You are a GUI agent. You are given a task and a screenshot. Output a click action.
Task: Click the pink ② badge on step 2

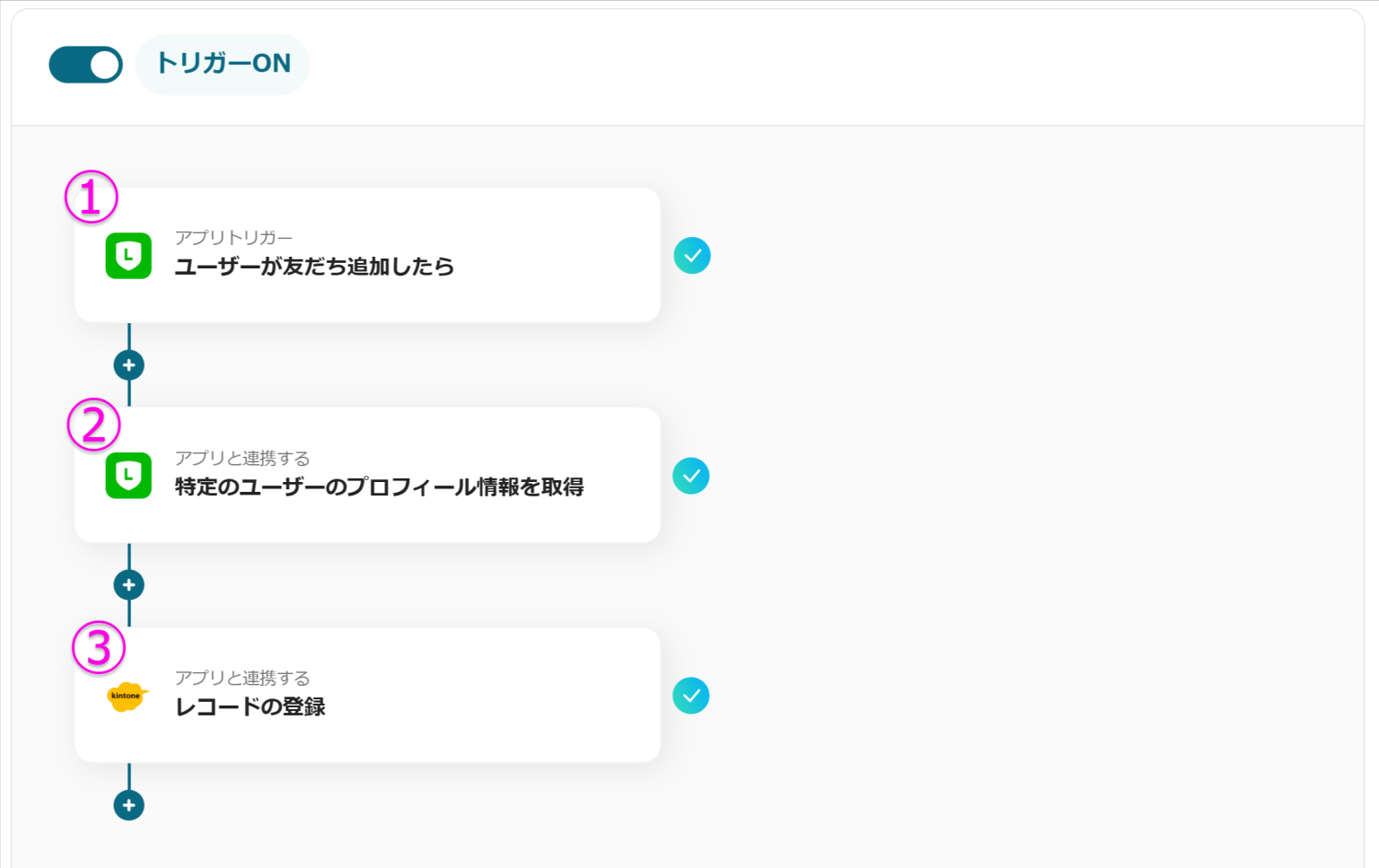[x=92, y=425]
